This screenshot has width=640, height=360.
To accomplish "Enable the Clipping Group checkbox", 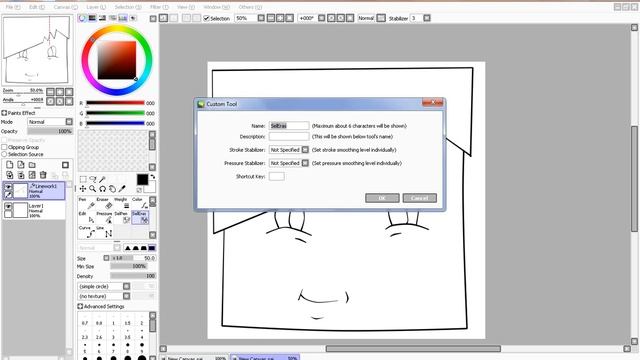I will click(4, 147).
